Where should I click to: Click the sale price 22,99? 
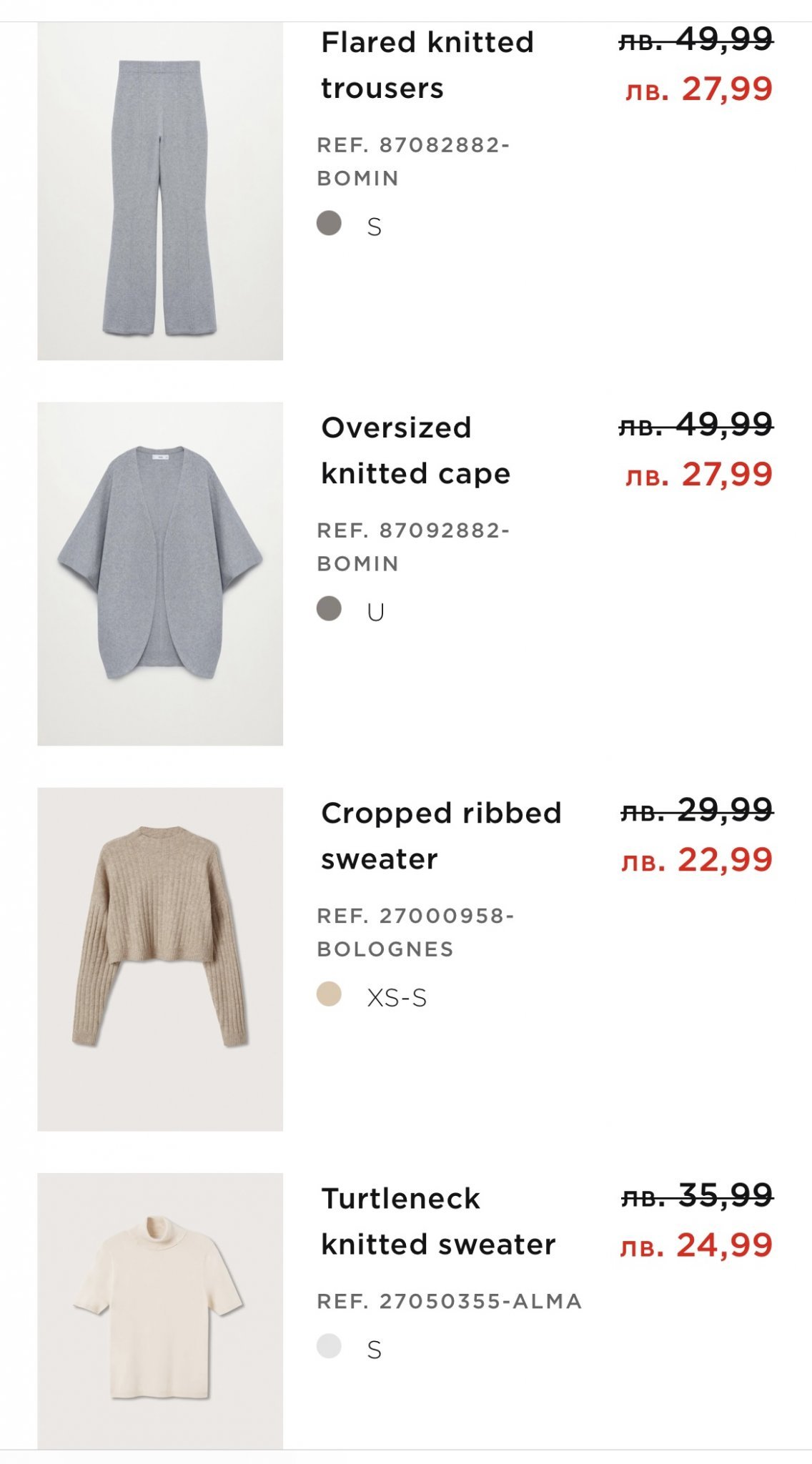click(x=697, y=860)
